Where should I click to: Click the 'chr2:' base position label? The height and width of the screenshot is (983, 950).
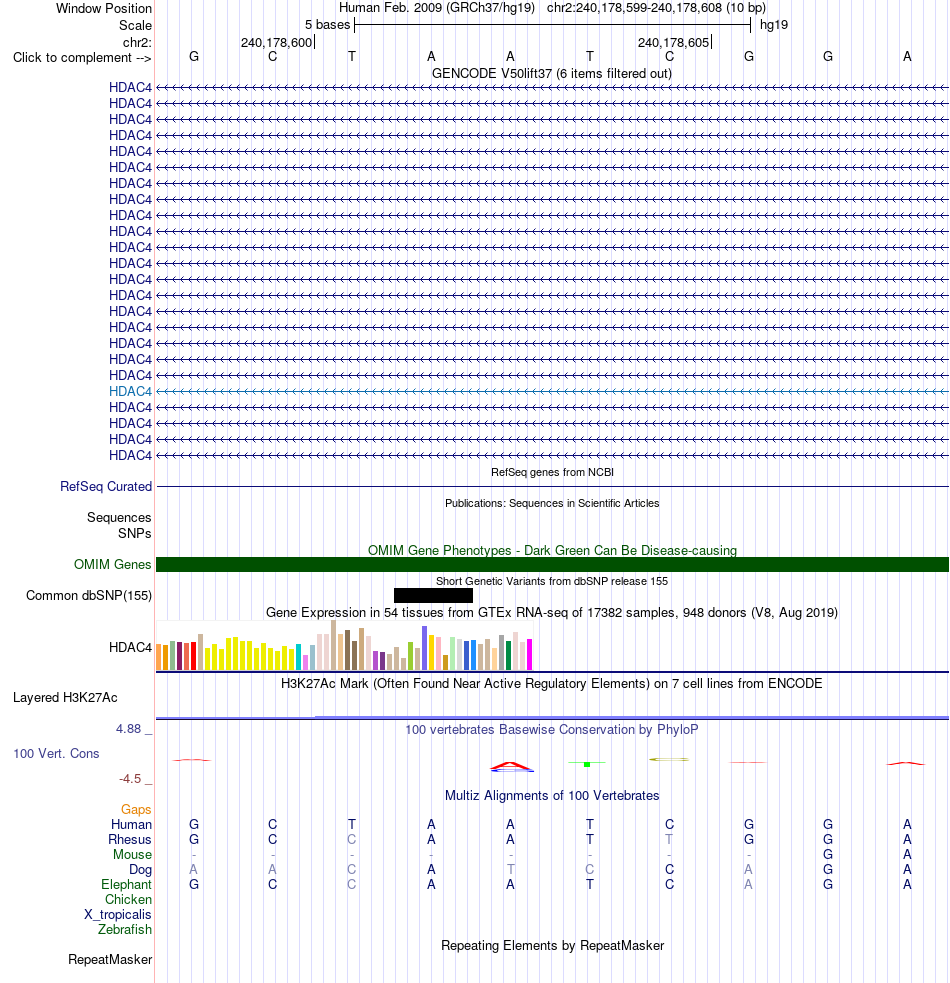tap(137, 43)
